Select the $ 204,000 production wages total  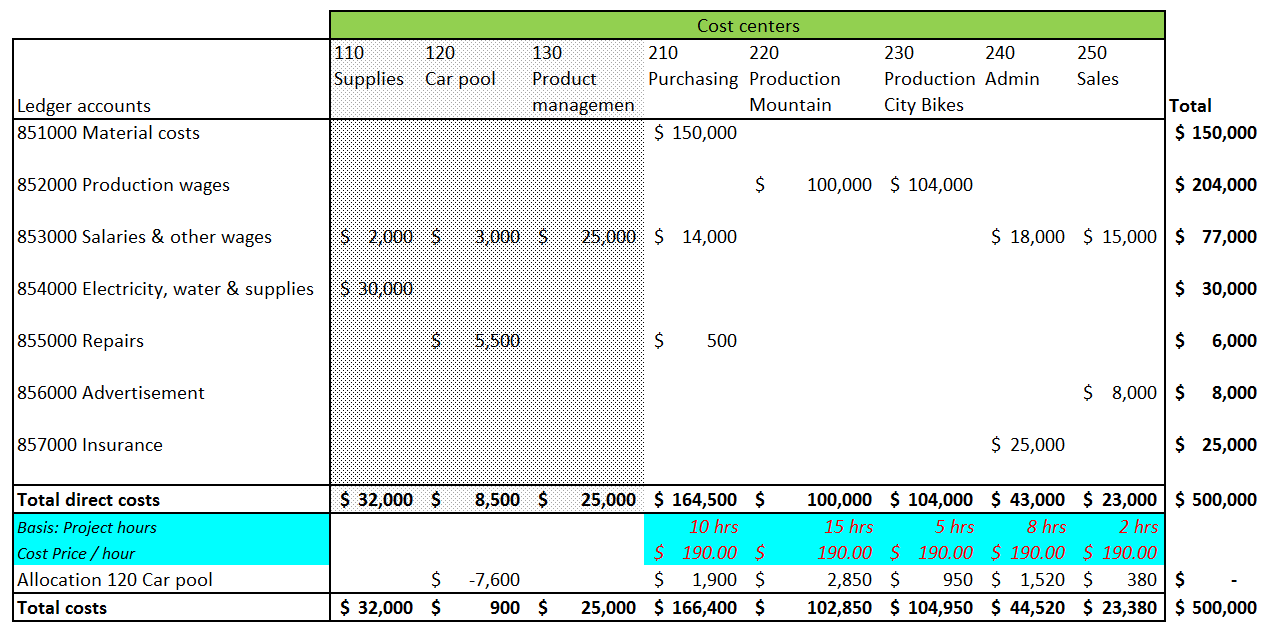(x=1215, y=185)
